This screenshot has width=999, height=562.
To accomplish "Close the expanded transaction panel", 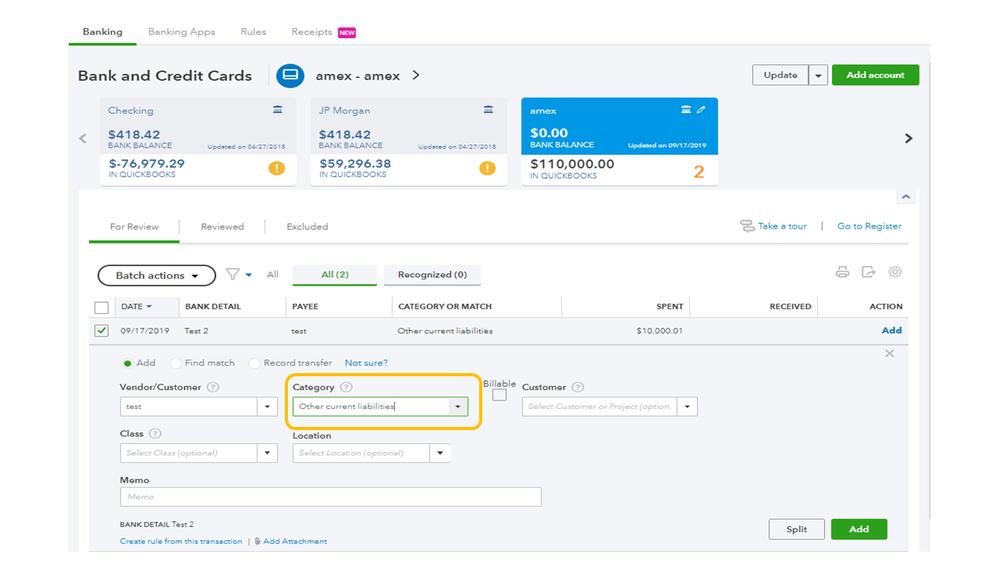I will (889, 354).
